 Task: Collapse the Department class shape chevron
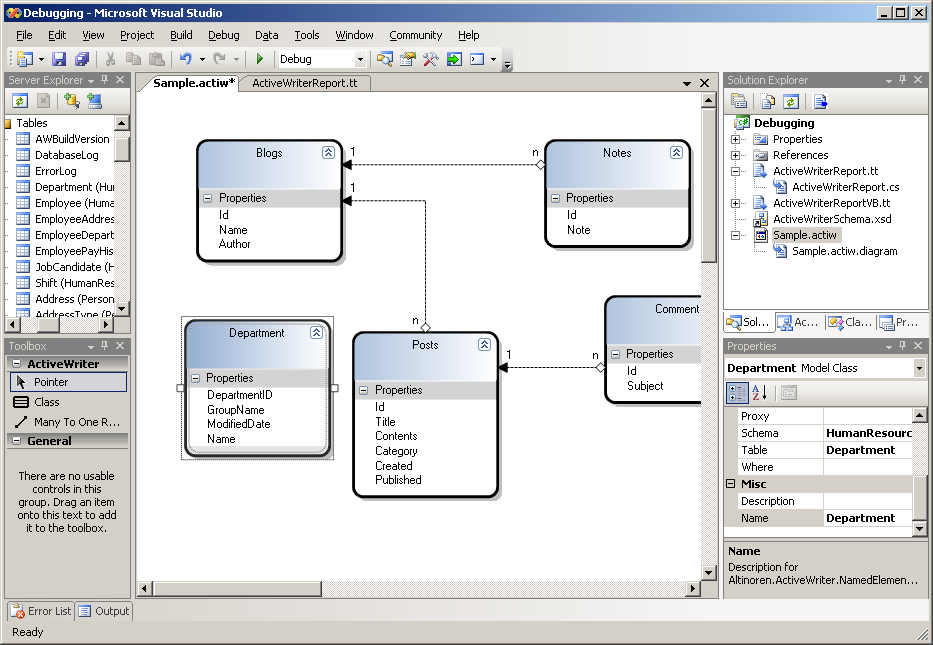coord(317,333)
